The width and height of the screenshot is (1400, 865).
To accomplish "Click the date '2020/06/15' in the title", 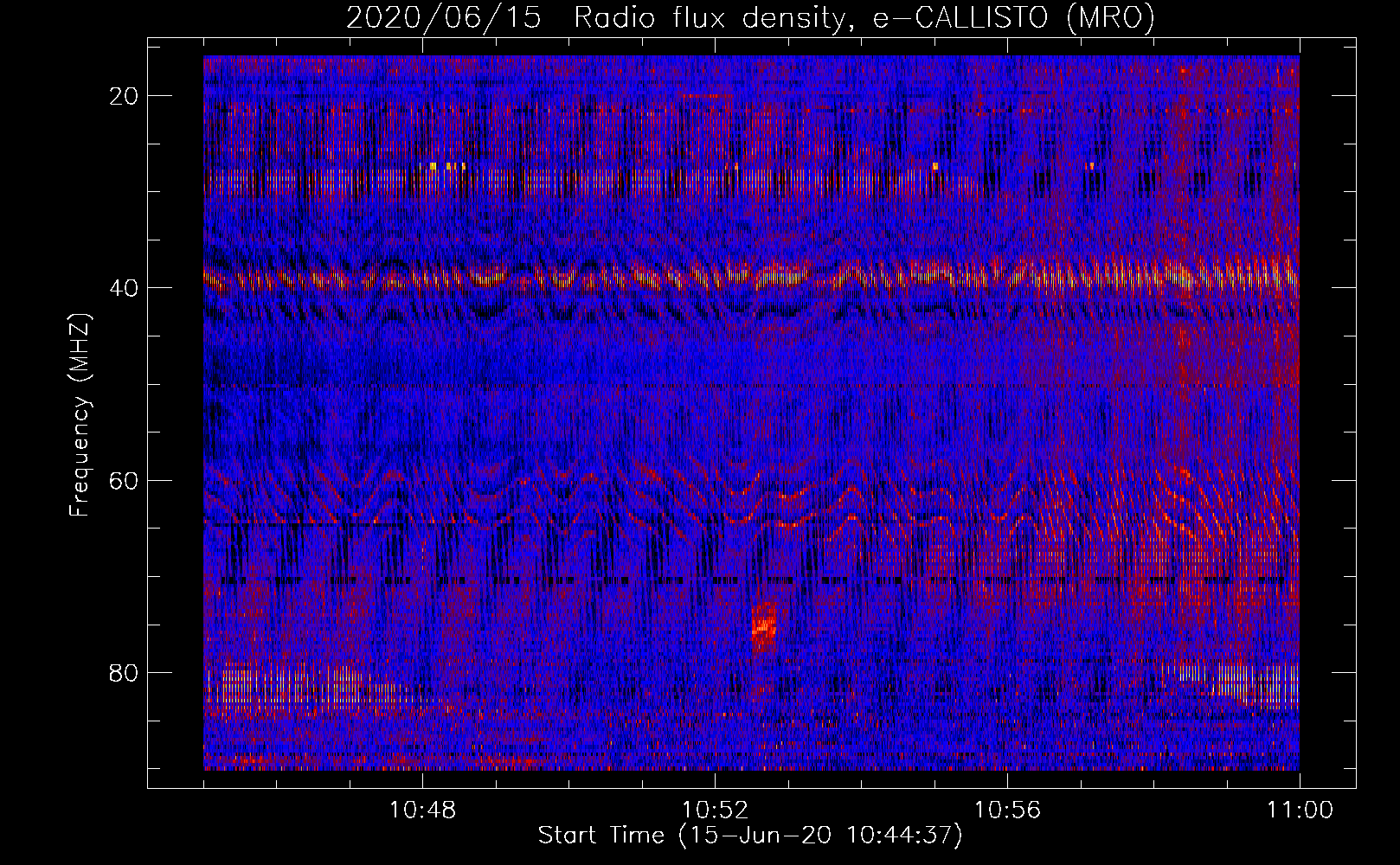I will click(444, 17).
